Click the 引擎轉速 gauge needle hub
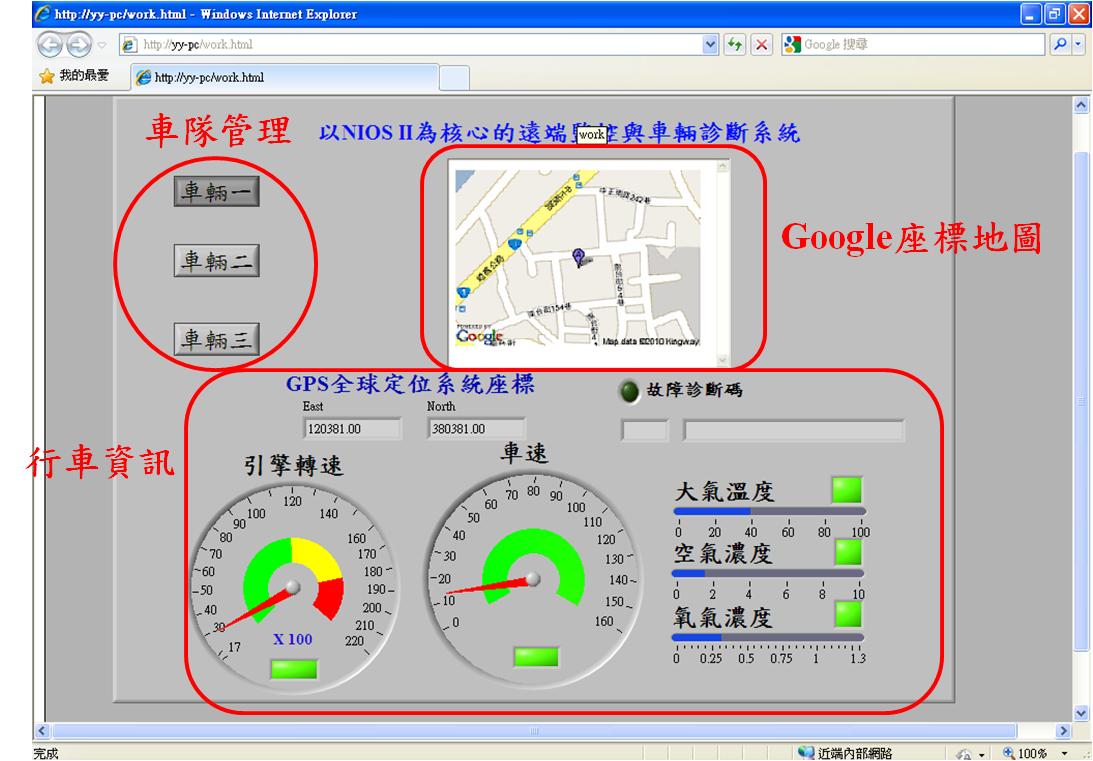This screenshot has width=1093, height=761. 293,587
